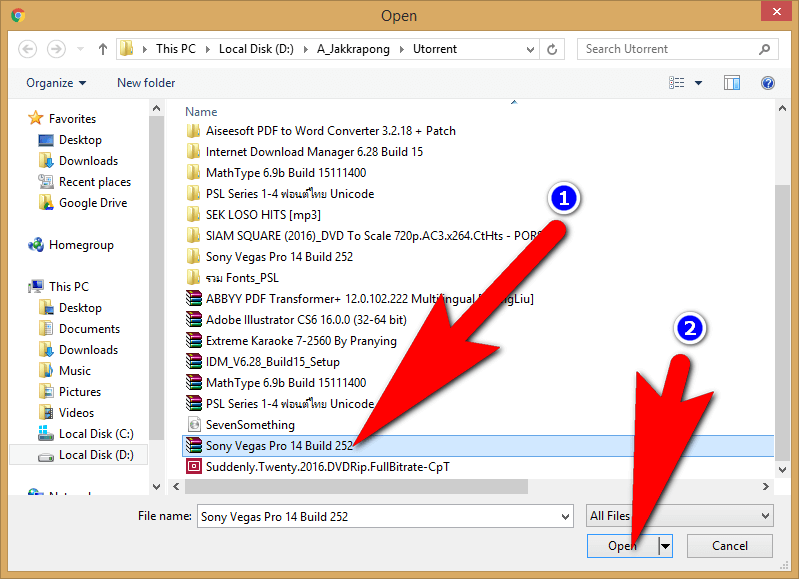Open previous locations address dropdown
The width and height of the screenshot is (799, 579).
click(530, 49)
